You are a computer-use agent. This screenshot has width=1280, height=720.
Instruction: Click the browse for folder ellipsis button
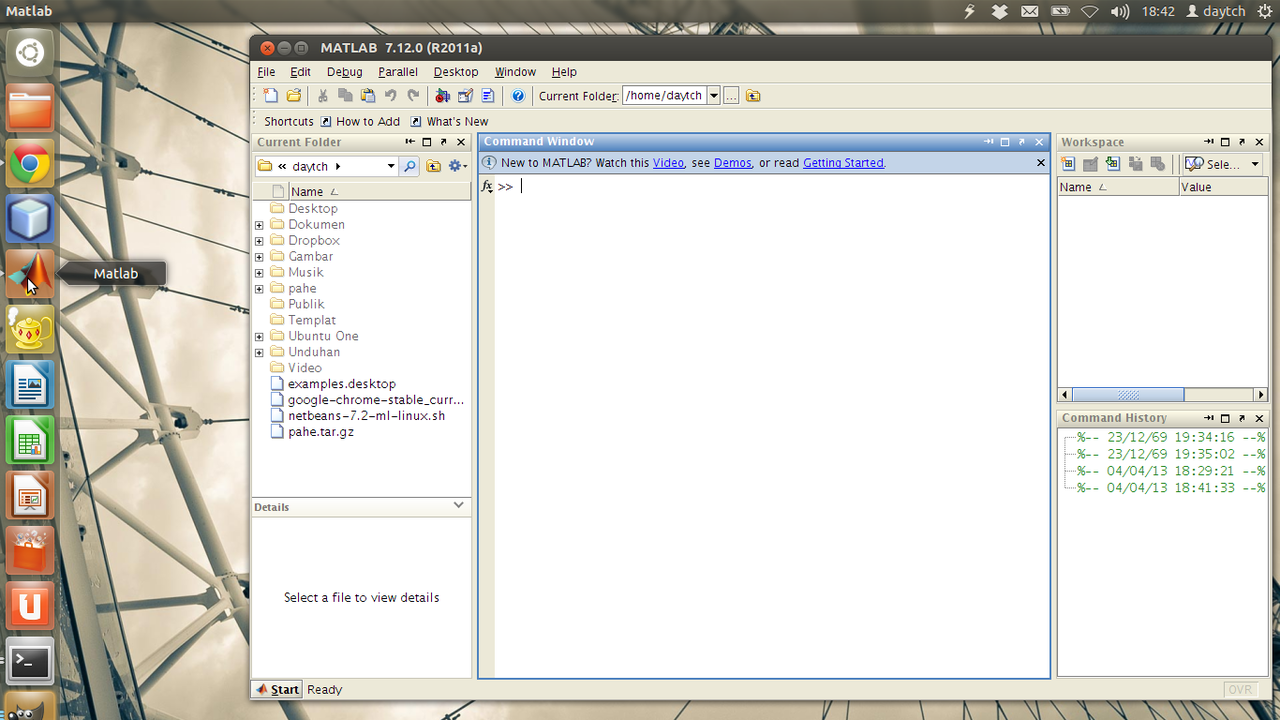coord(731,96)
